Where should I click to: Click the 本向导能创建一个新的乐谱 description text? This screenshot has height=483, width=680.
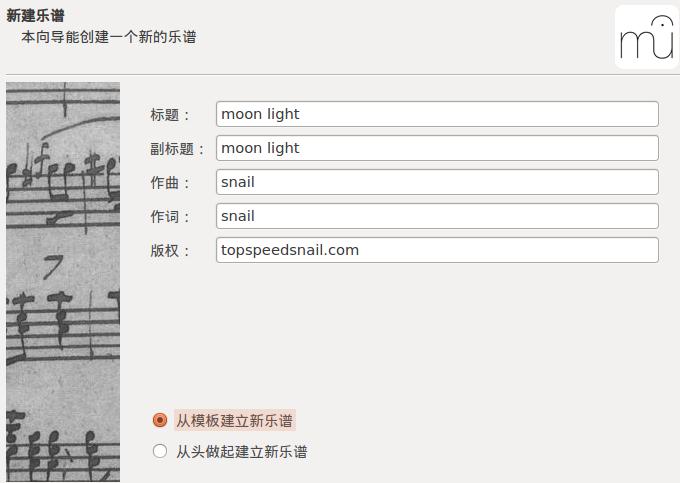point(109,37)
